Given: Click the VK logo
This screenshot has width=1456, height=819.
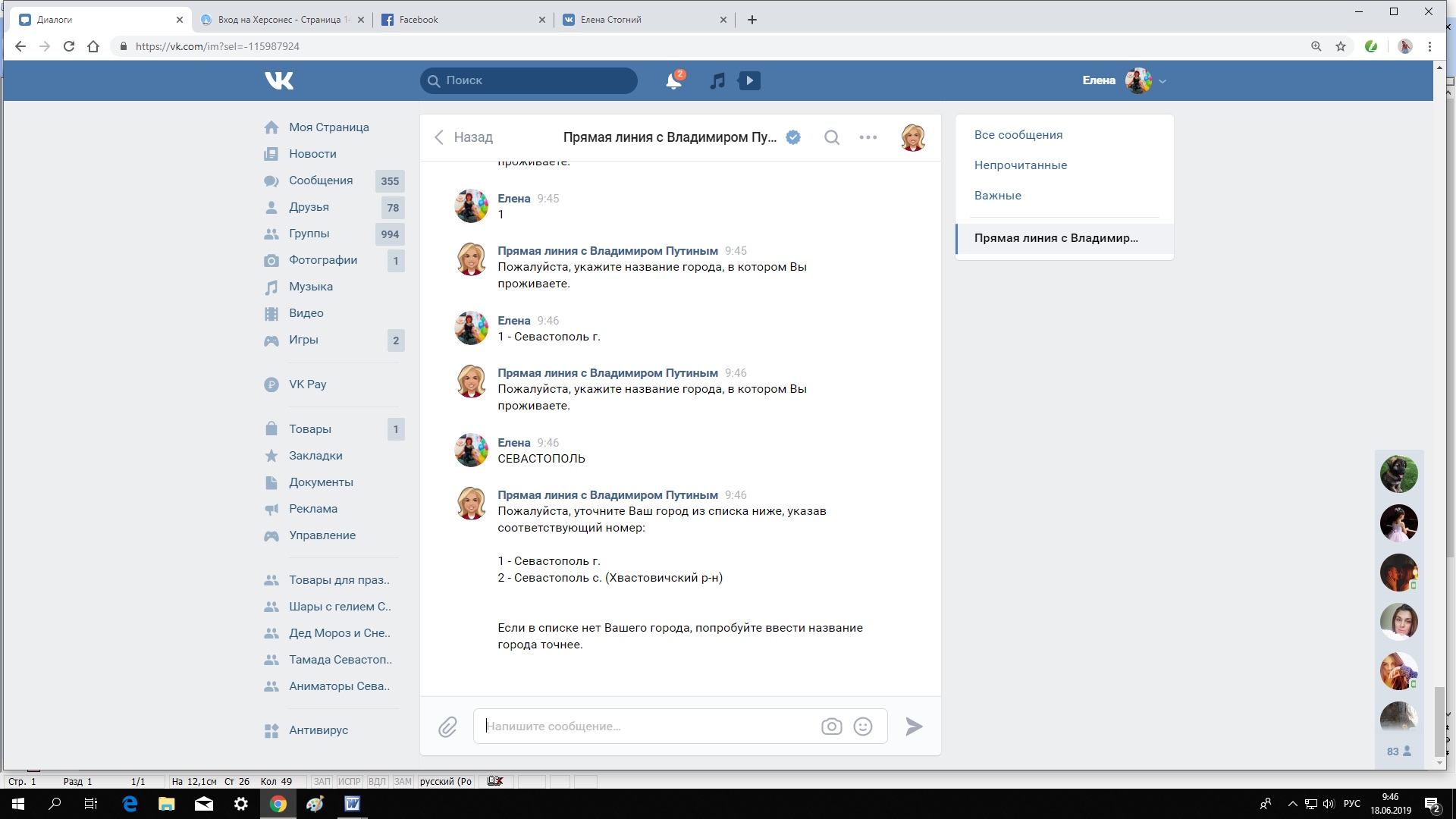Looking at the screenshot, I should coord(279,80).
